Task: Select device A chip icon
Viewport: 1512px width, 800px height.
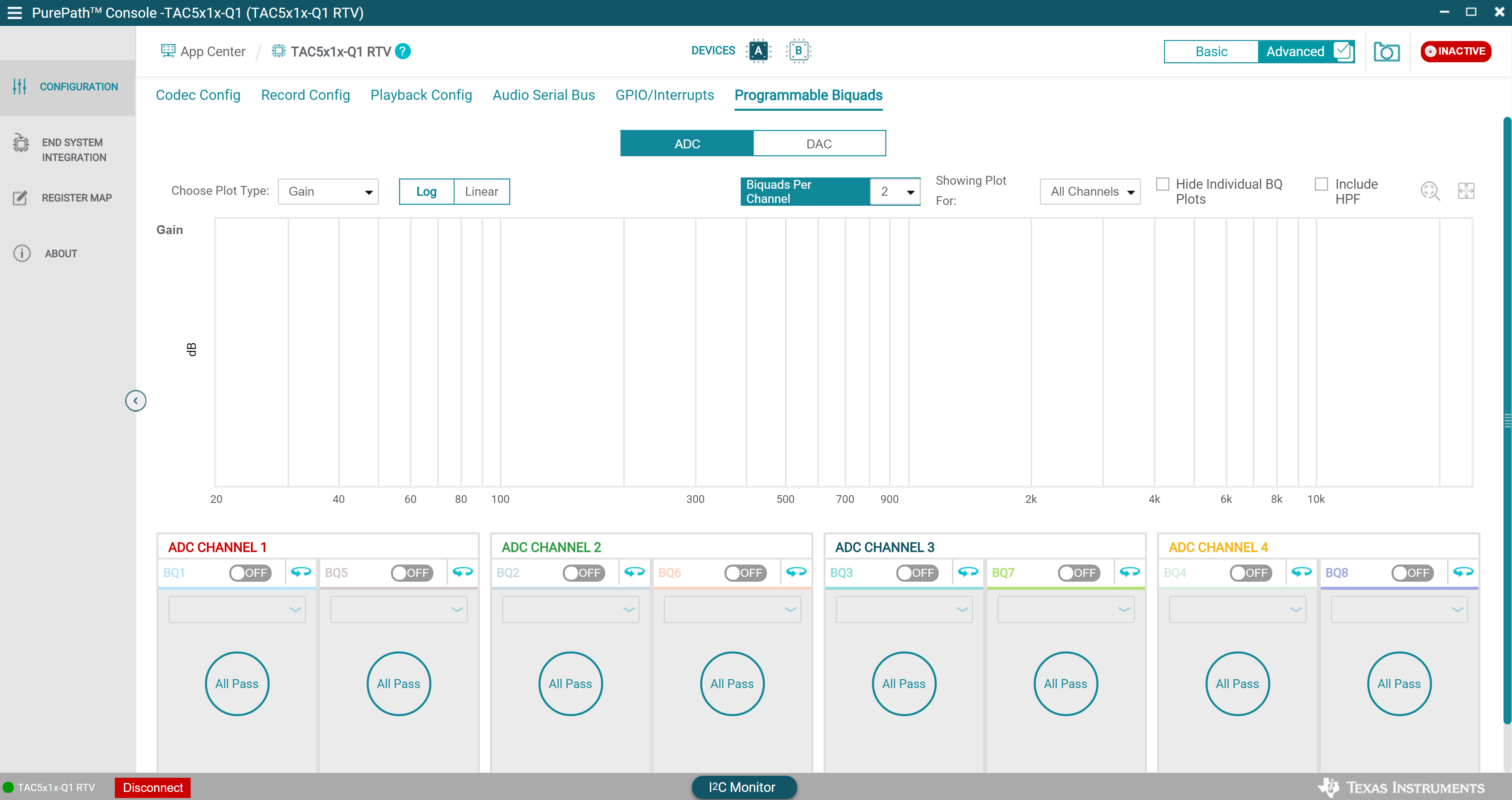Action: 758,51
